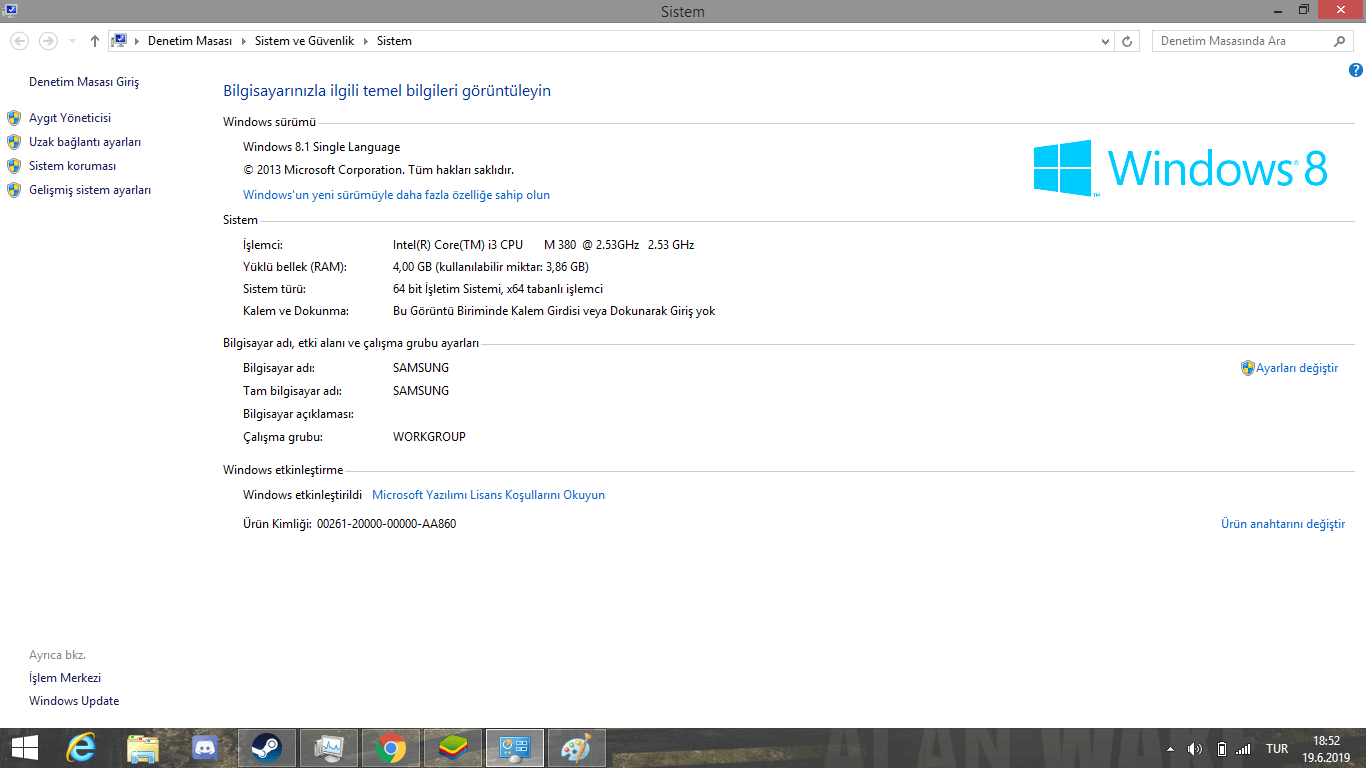This screenshot has height=768, width=1366.
Task: Switch to BlueStacks on taskbar
Action: click(x=453, y=748)
